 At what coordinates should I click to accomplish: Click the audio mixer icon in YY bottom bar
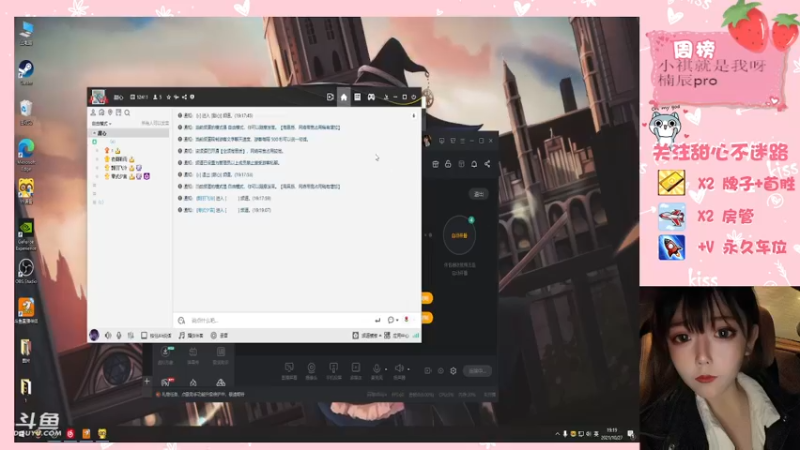(x=131, y=335)
